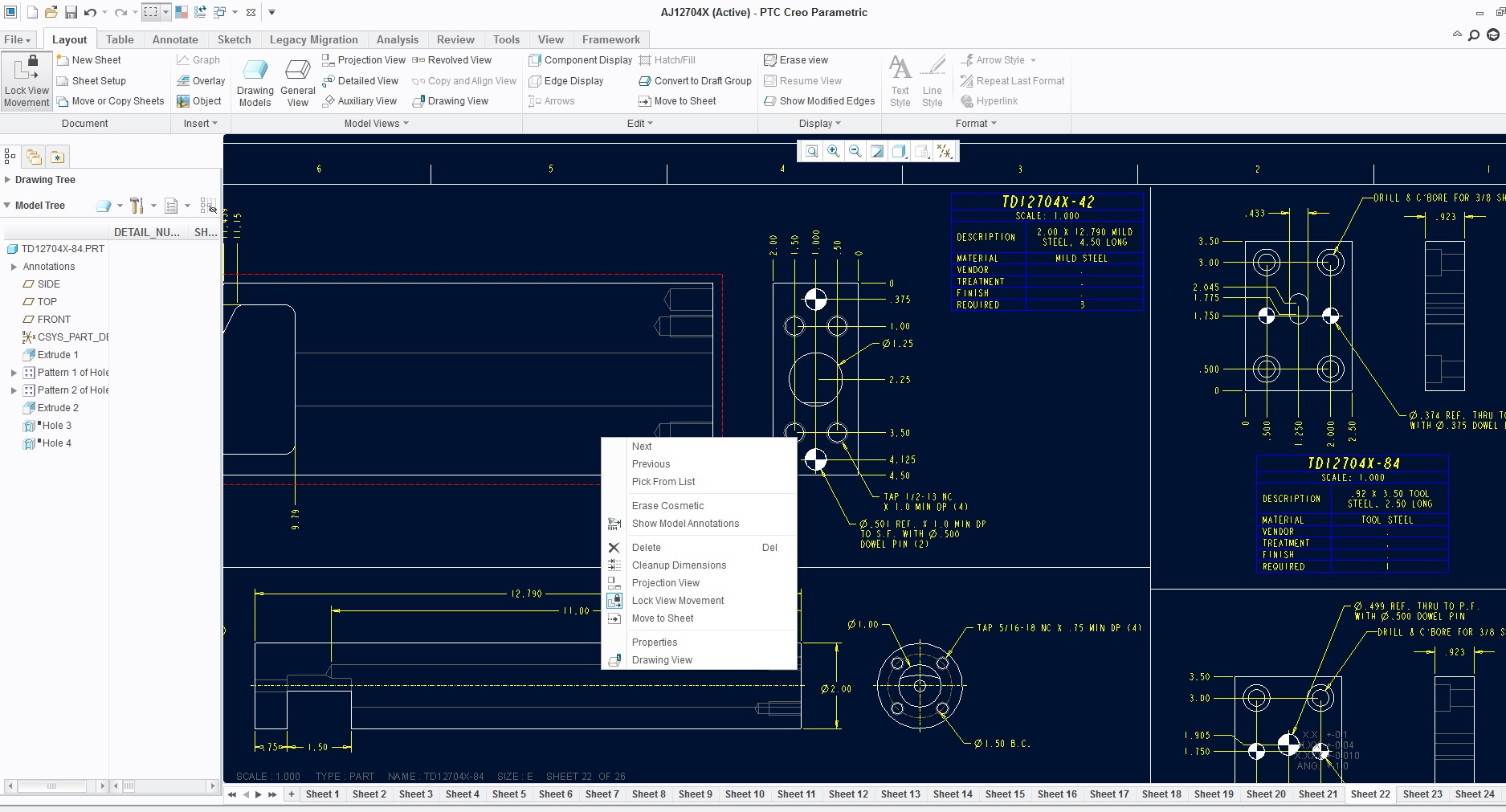Click the Projection View ribbon button
This screenshot has height=812, width=1506.
point(363,60)
